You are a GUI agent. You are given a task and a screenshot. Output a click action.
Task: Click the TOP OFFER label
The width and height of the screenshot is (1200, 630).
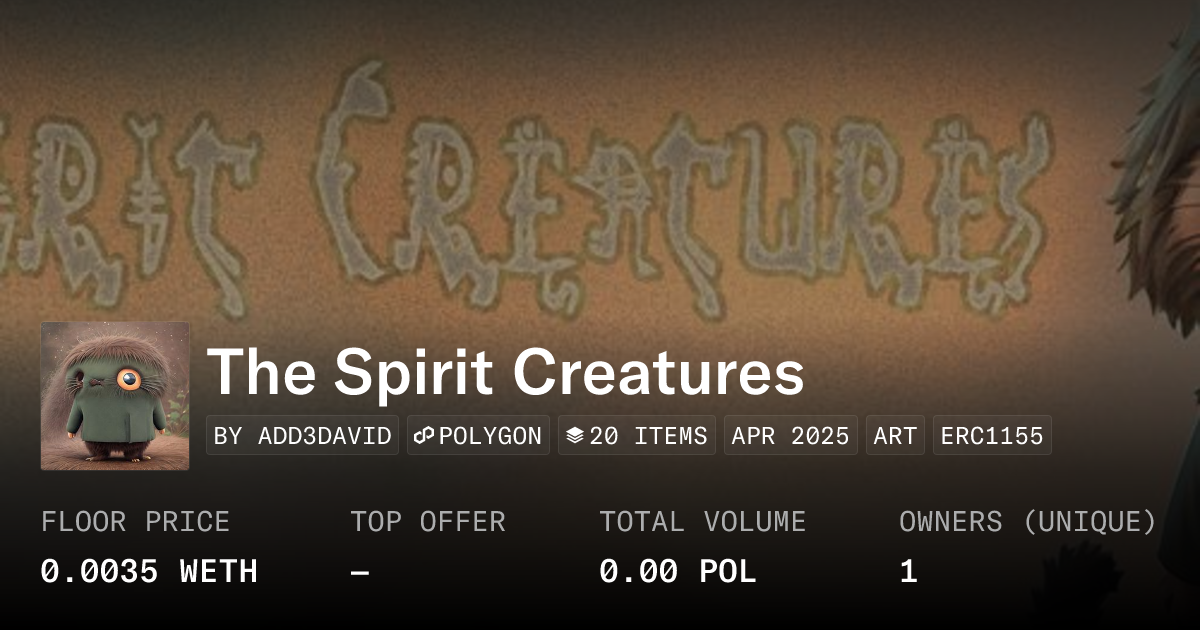428,522
